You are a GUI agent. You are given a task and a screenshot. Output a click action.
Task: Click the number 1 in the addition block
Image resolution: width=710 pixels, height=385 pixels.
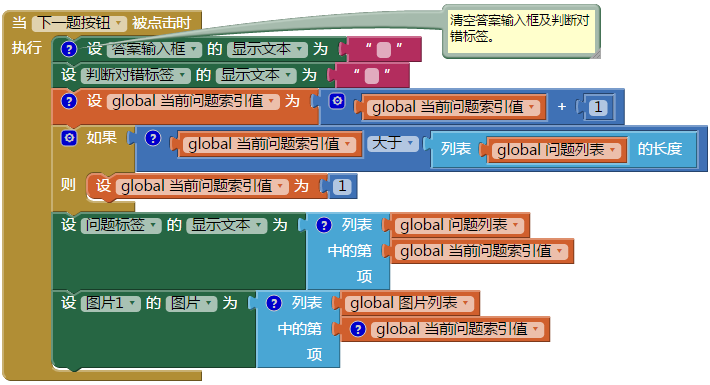[599, 108]
